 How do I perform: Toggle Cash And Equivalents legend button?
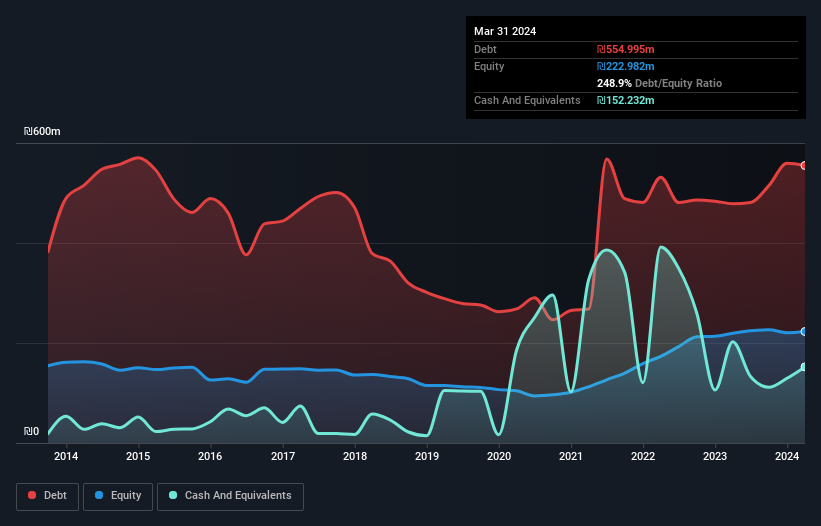(230, 496)
